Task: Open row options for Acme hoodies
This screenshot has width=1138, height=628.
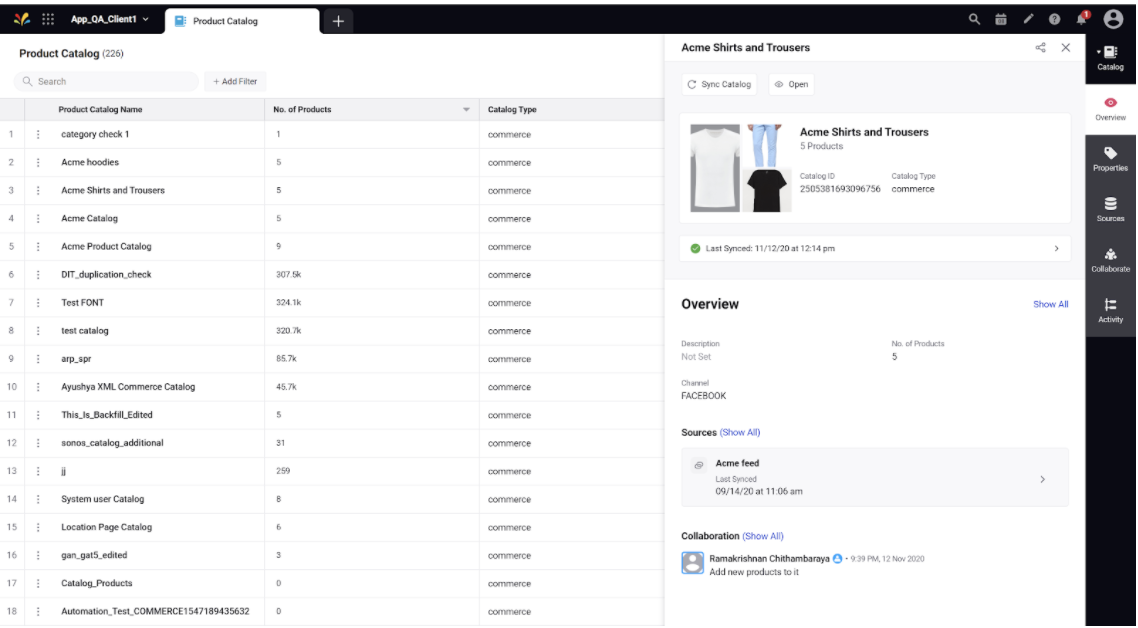Action: point(38,162)
